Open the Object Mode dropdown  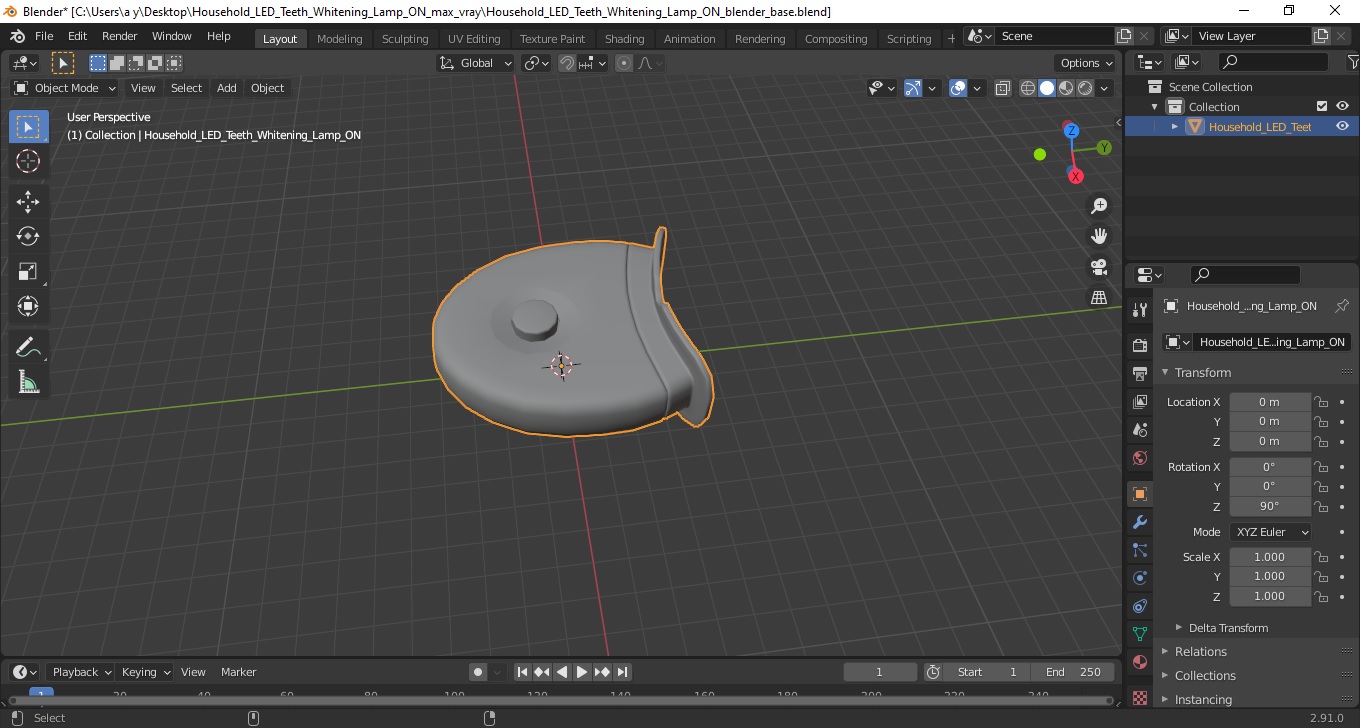pyautogui.click(x=65, y=88)
